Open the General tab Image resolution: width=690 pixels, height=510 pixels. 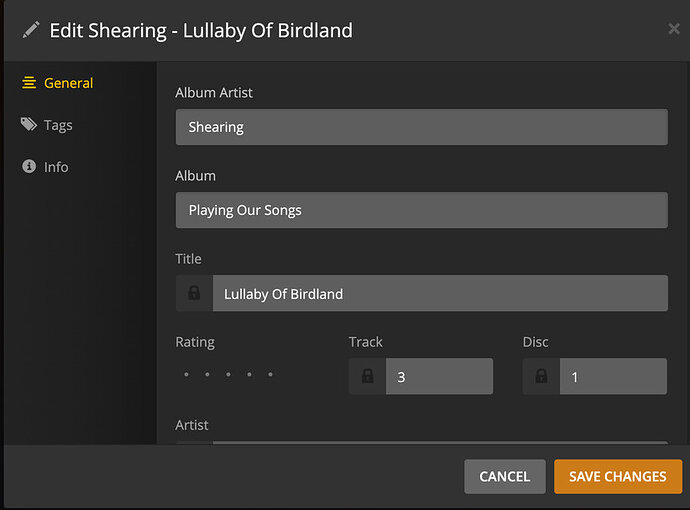coord(68,83)
